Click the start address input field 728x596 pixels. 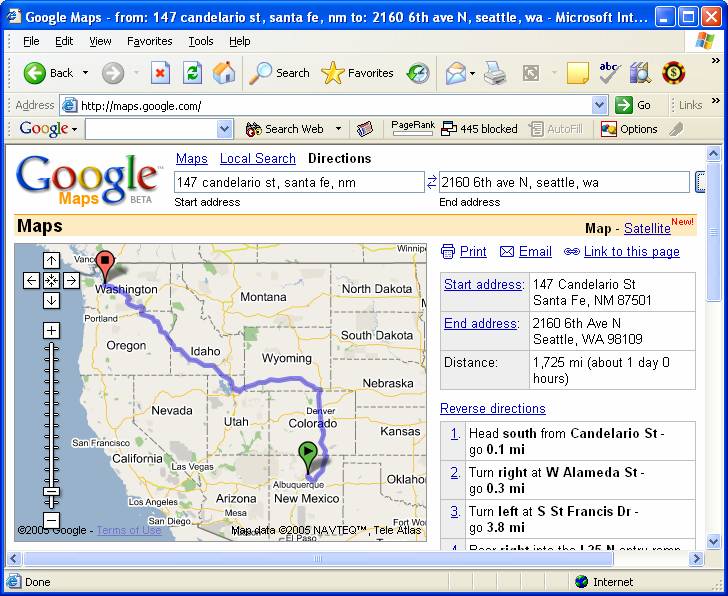point(299,182)
